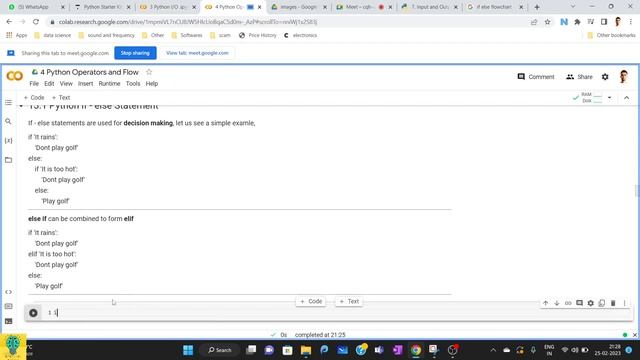Click the taskbar Search box
This screenshot has height=360, width=640.
click(x=220, y=350)
